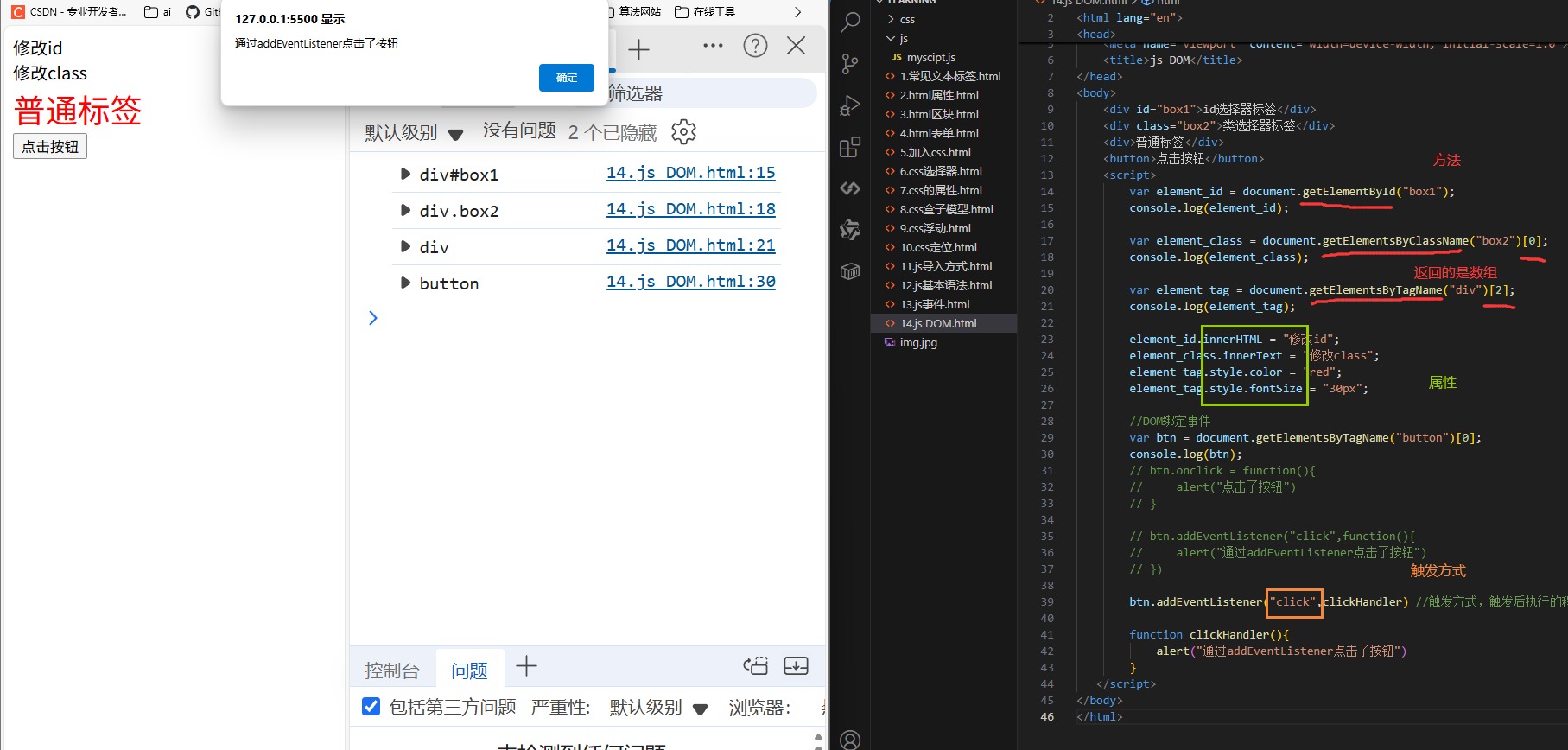The height and width of the screenshot is (750, 1568).
Task: Open 11.js导入方式.html file
Action: 944,266
